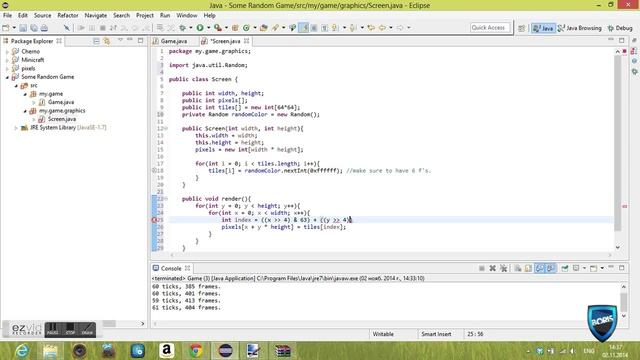Click Remove All Terminated Launches in Console
640x360 pixels.
point(504,268)
